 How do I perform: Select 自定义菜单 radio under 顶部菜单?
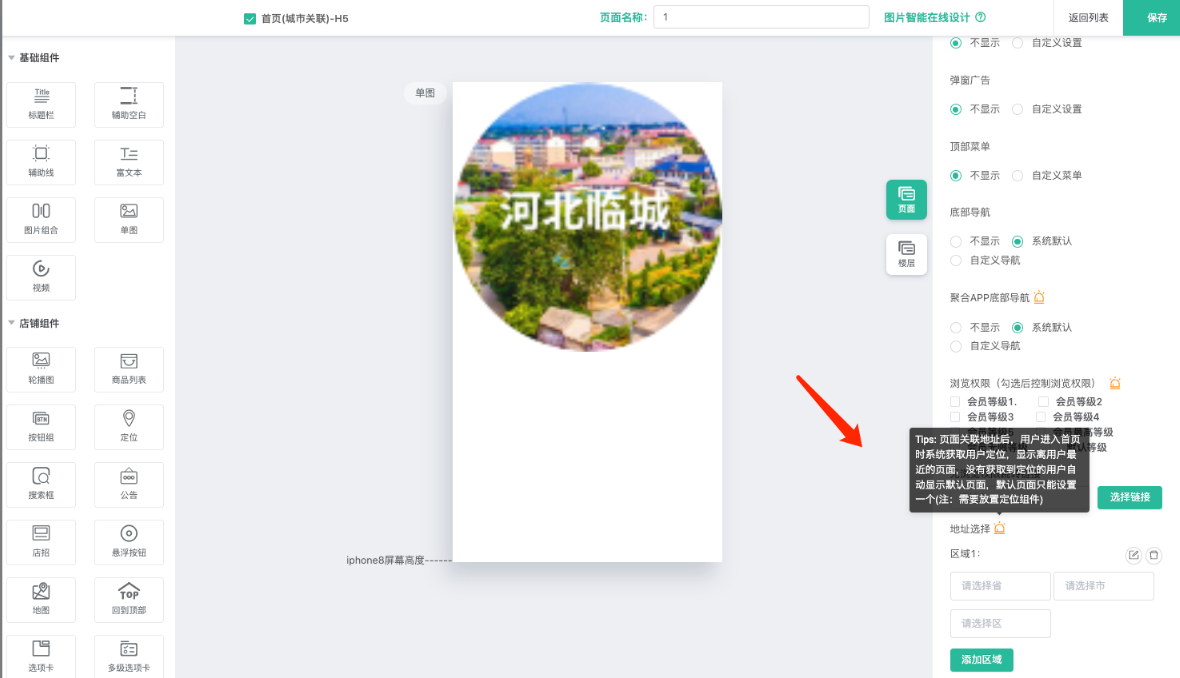(x=1018, y=176)
